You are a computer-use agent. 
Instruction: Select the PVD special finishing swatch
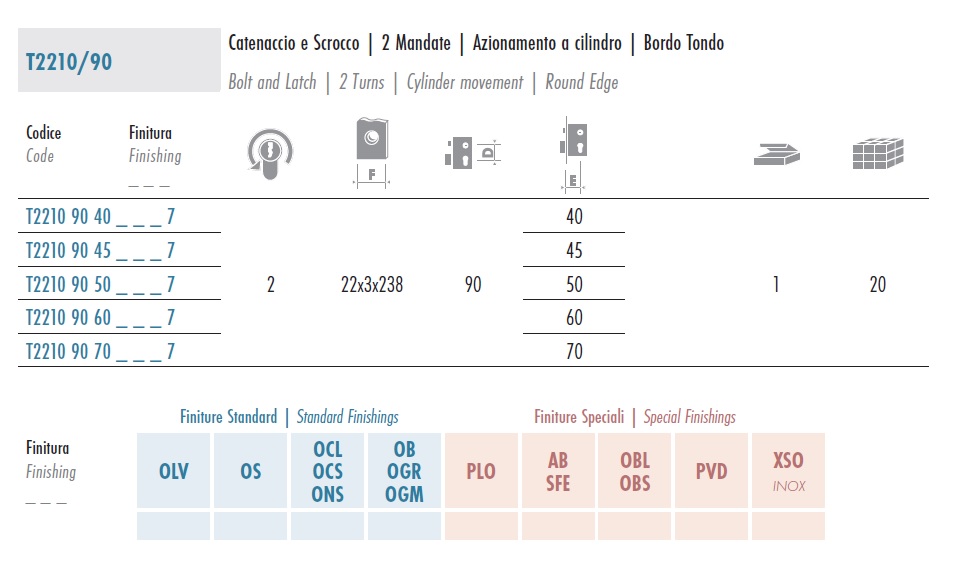711,471
